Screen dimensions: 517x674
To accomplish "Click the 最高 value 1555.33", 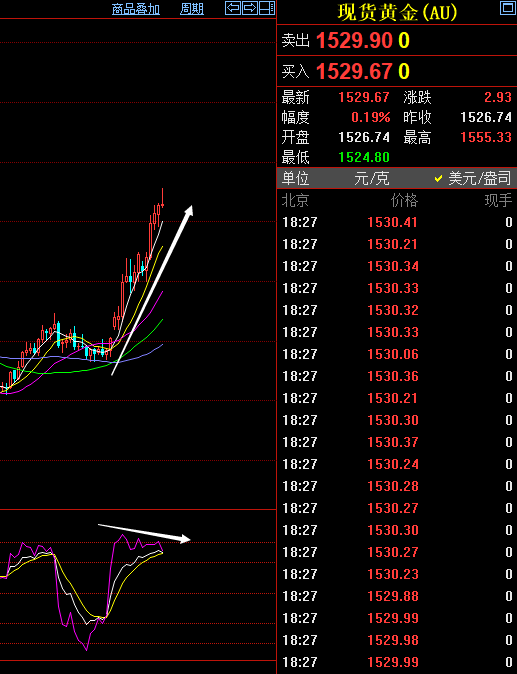I will (486, 138).
